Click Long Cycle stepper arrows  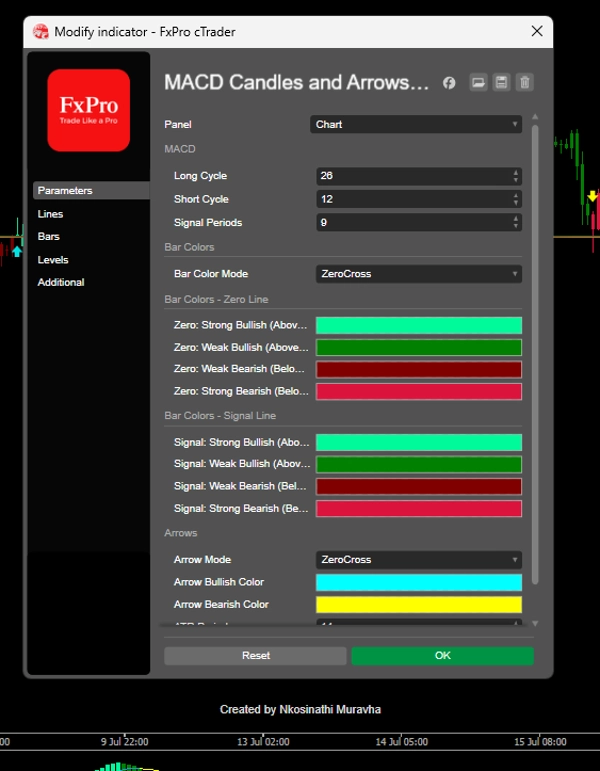point(515,176)
